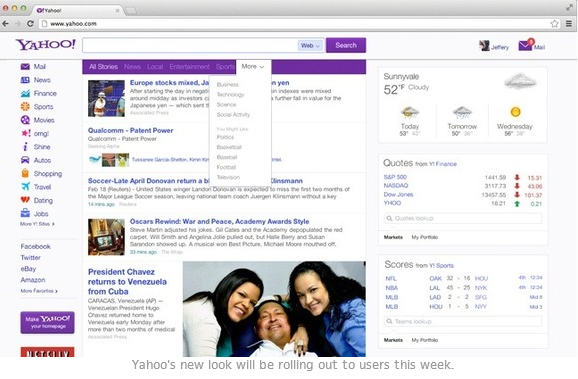Open the Dating heart icon
Viewport: 578px width, 379px height.
coord(25,200)
